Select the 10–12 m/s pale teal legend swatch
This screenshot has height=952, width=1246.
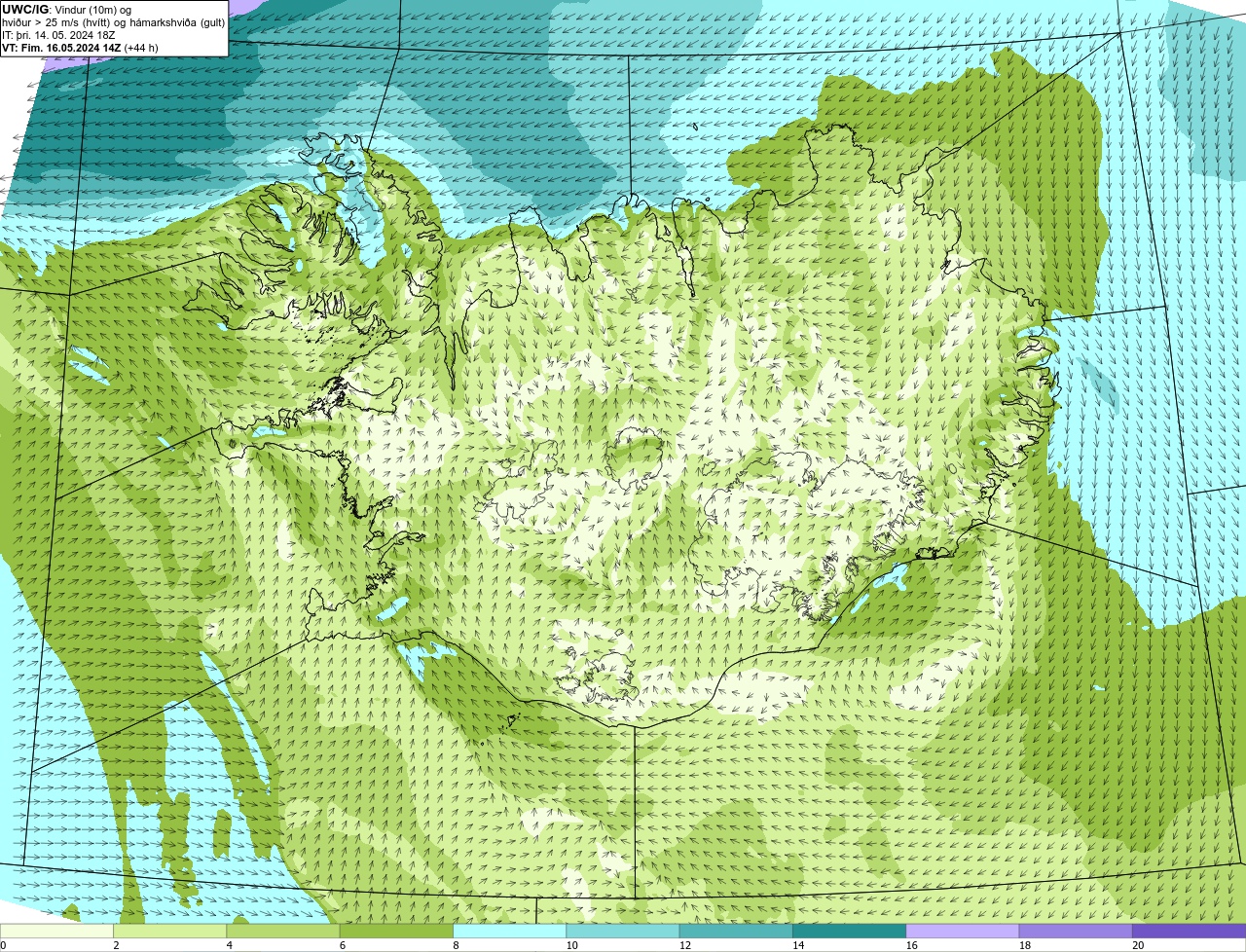coord(623,931)
